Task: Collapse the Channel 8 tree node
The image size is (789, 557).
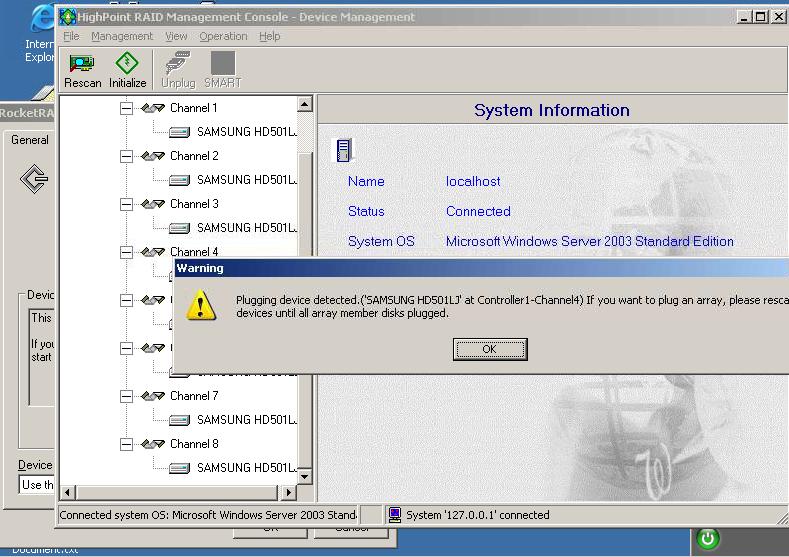Action: pos(126,444)
